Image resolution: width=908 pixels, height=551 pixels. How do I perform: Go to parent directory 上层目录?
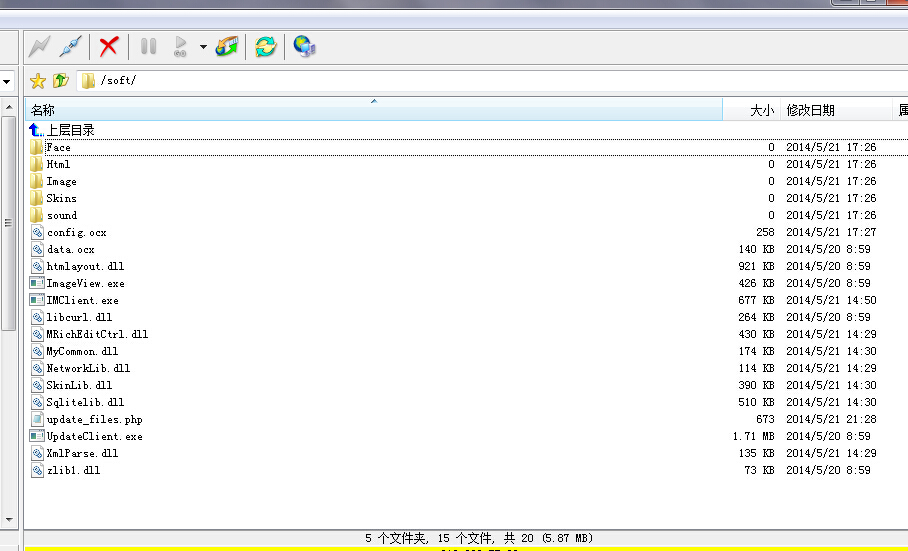[x=70, y=130]
